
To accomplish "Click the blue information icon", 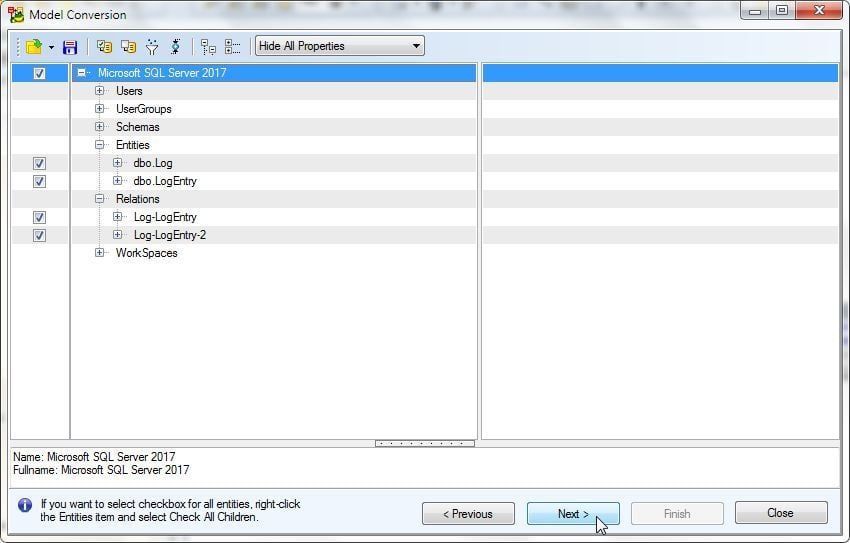I will (x=25, y=505).
